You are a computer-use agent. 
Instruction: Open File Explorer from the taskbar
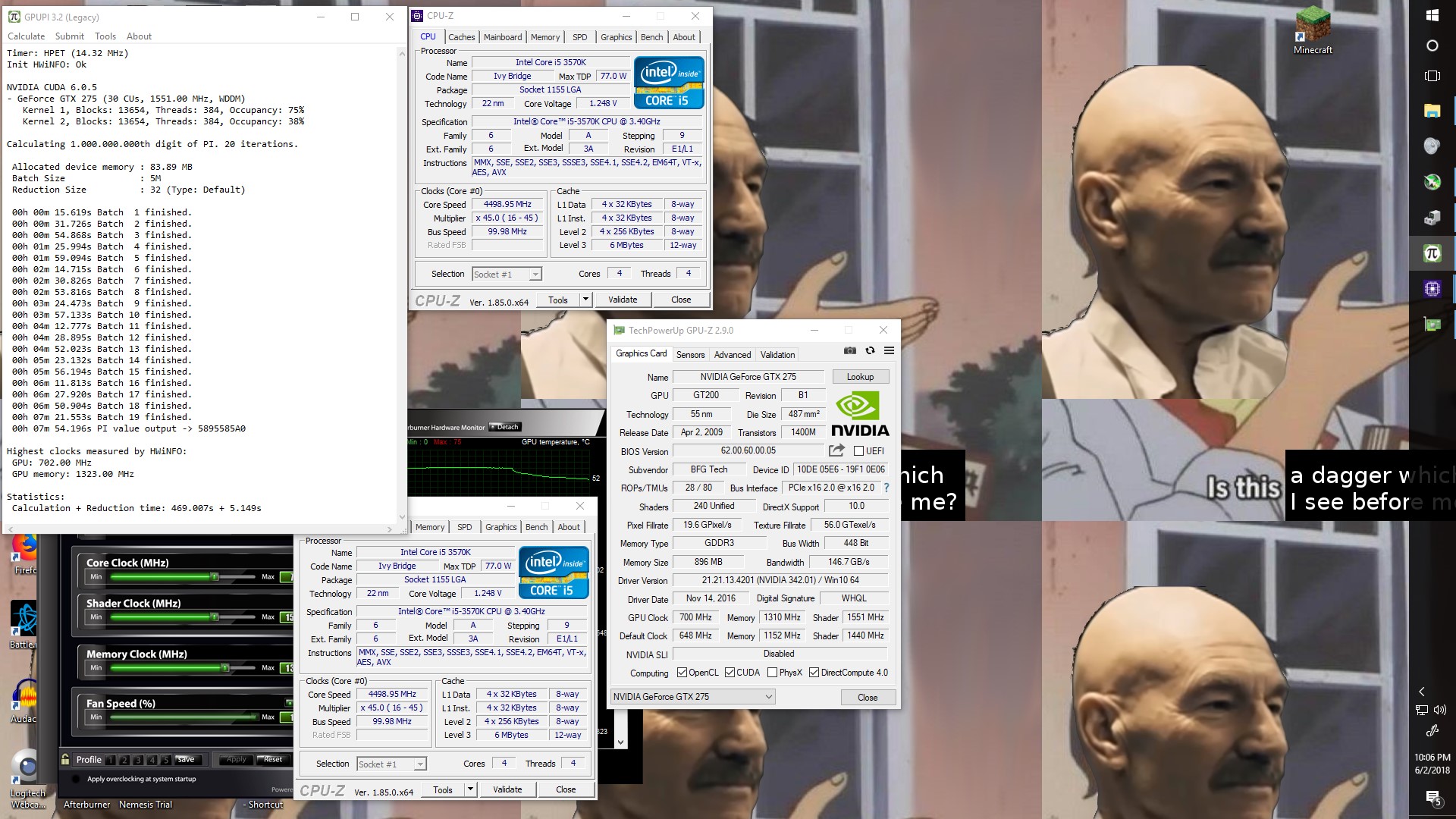click(x=1432, y=111)
